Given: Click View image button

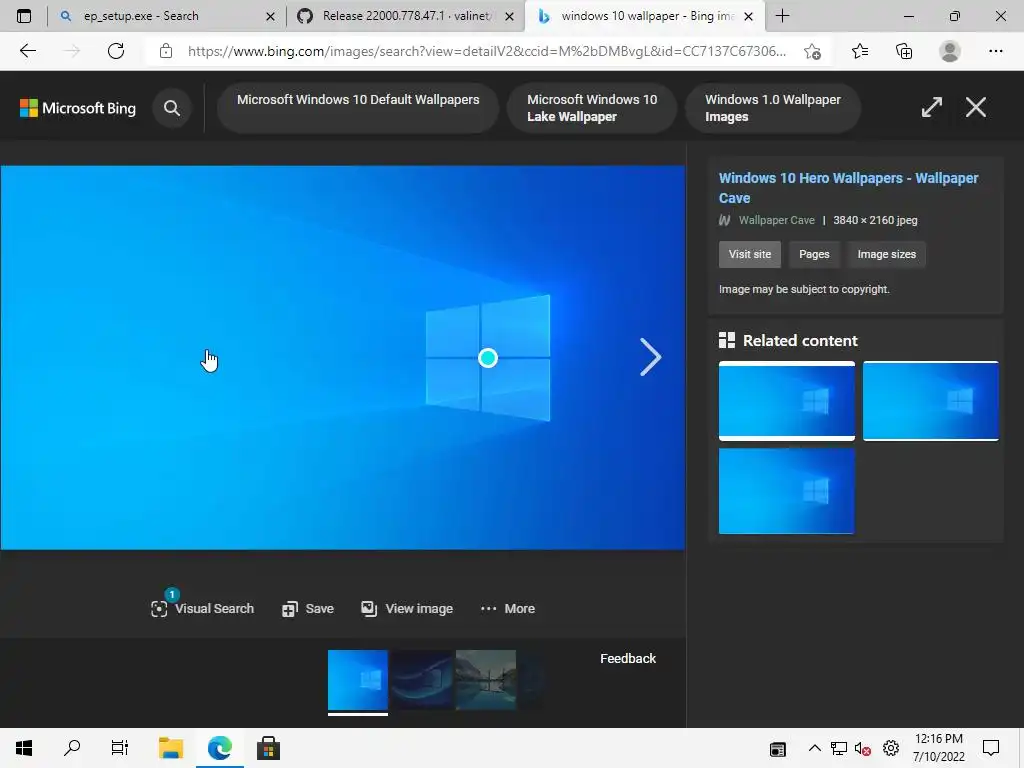Looking at the screenshot, I should tap(407, 609).
